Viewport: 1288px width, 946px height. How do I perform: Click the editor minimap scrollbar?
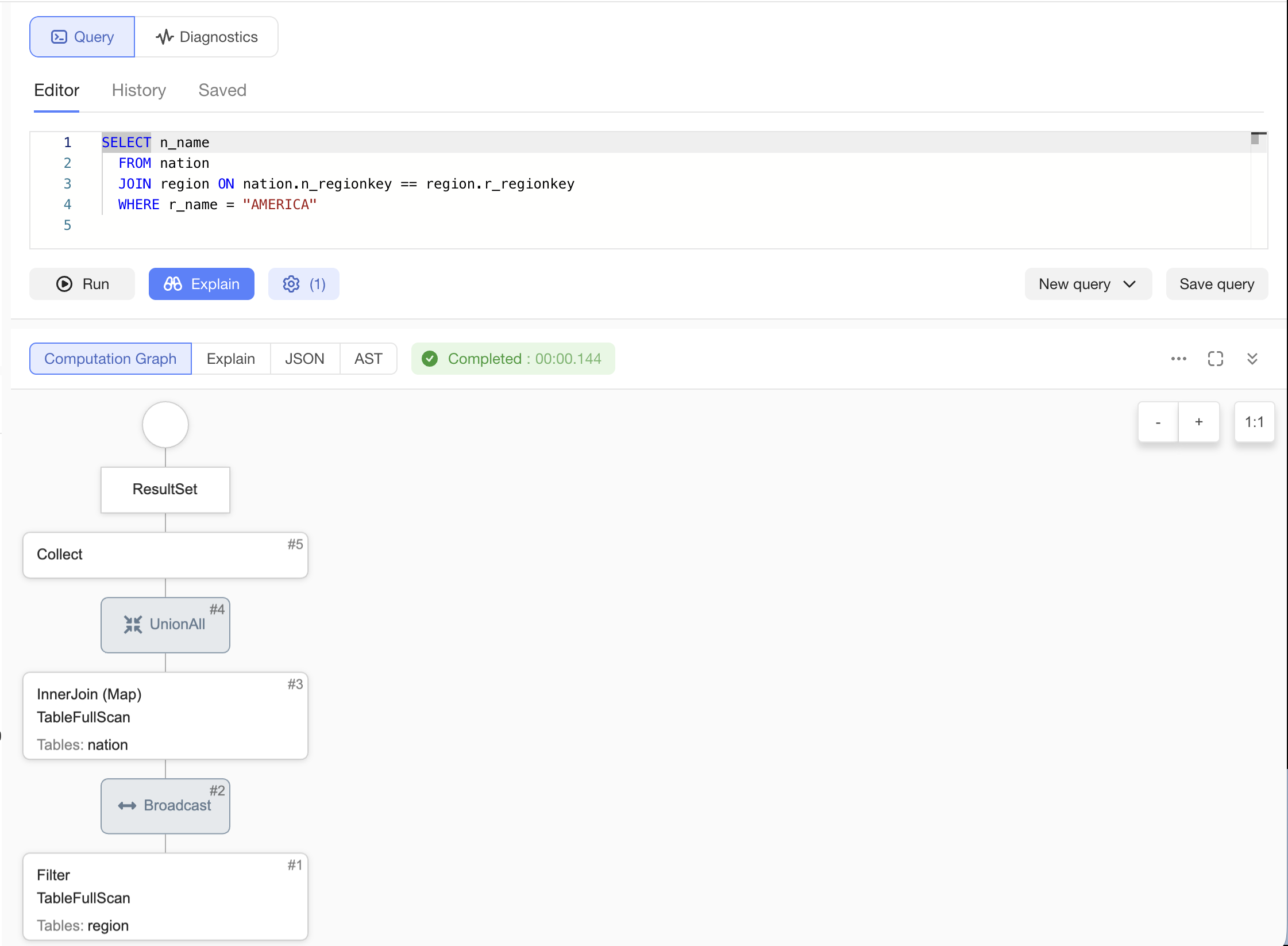coord(1259,190)
